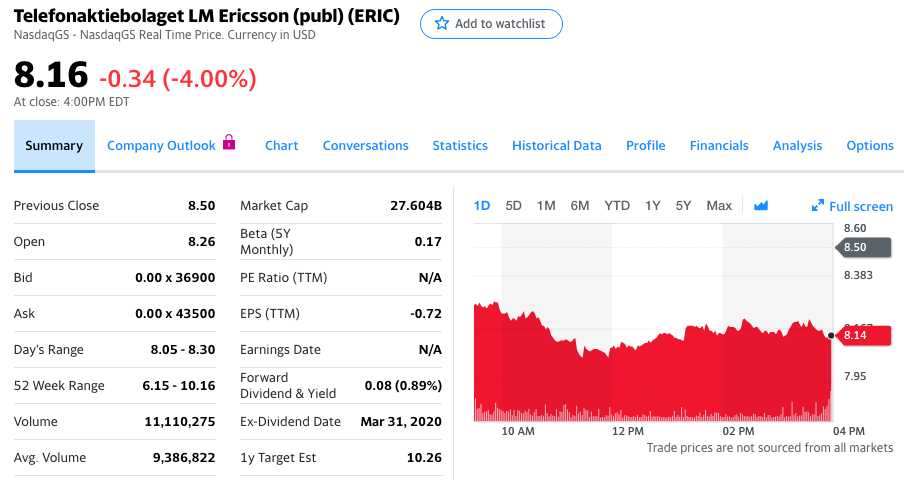This screenshot has width=904, height=480.
Task: Switch to the Chart tab
Action: pos(281,146)
